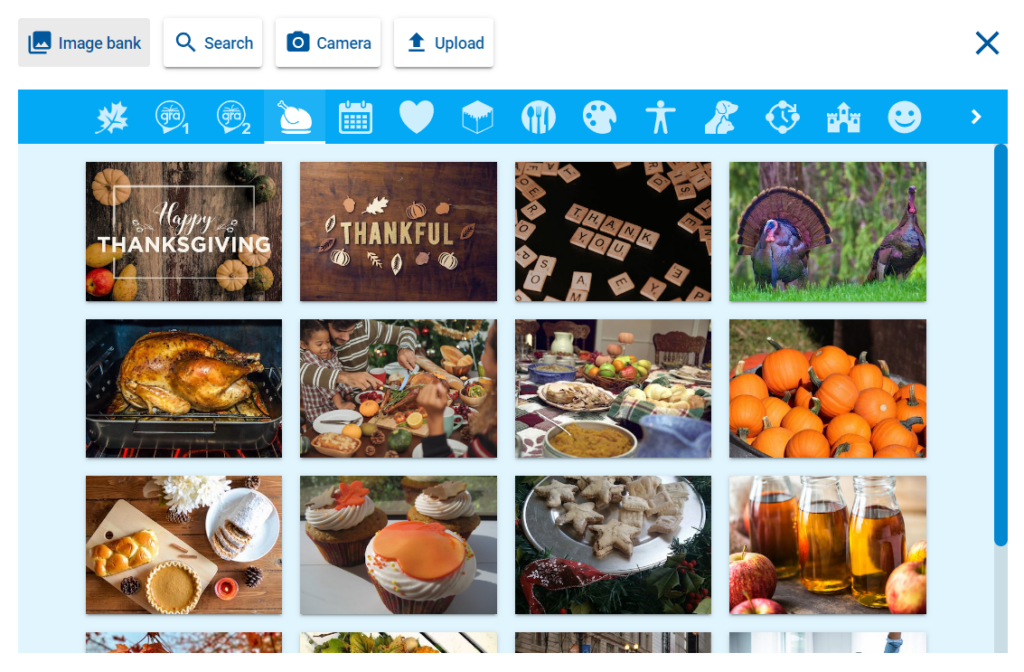Select the dog animals category icon

(721, 118)
